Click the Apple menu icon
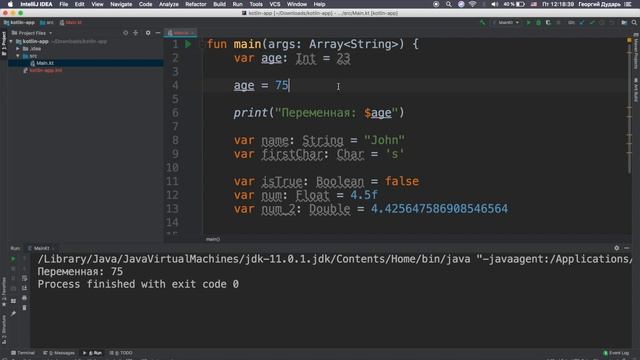Screen dimensions: 640x360 [x=10, y=4]
